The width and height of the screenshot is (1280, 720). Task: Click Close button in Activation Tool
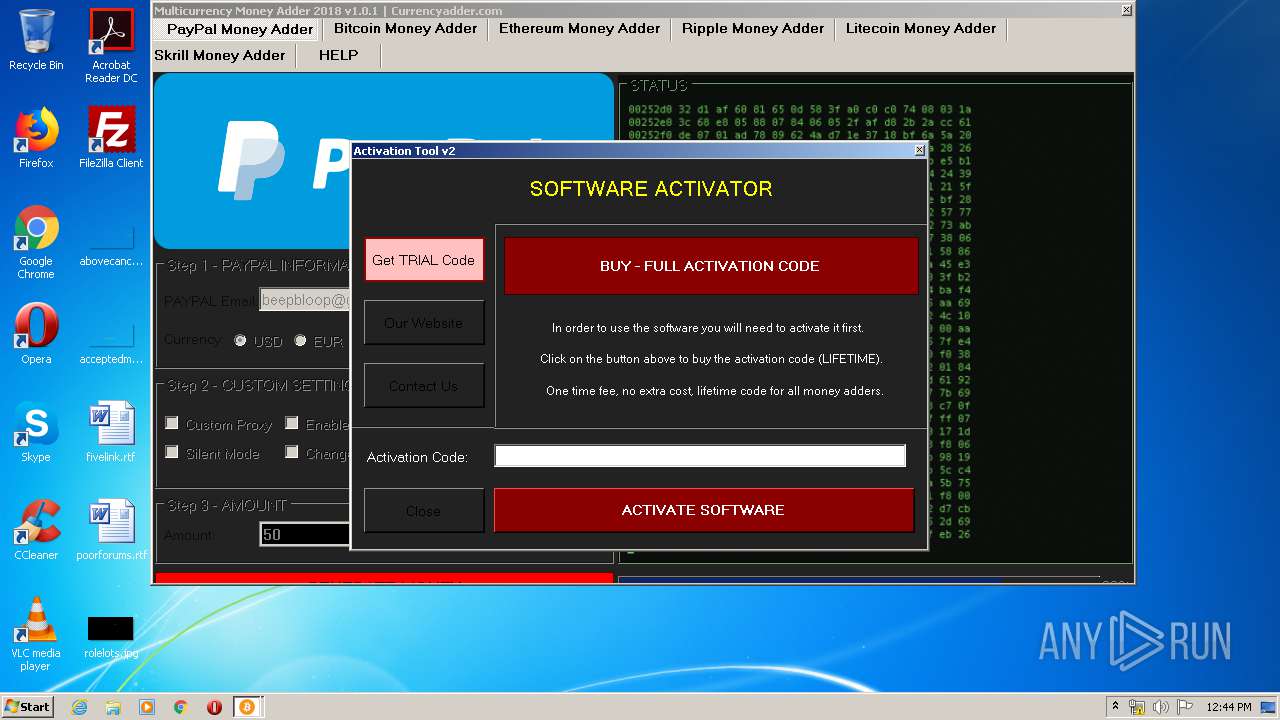click(x=424, y=511)
